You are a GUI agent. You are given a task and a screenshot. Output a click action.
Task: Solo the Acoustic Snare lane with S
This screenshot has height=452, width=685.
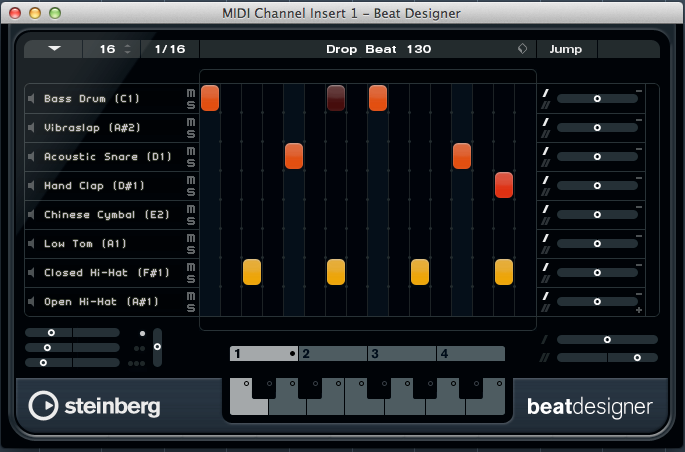point(191,162)
